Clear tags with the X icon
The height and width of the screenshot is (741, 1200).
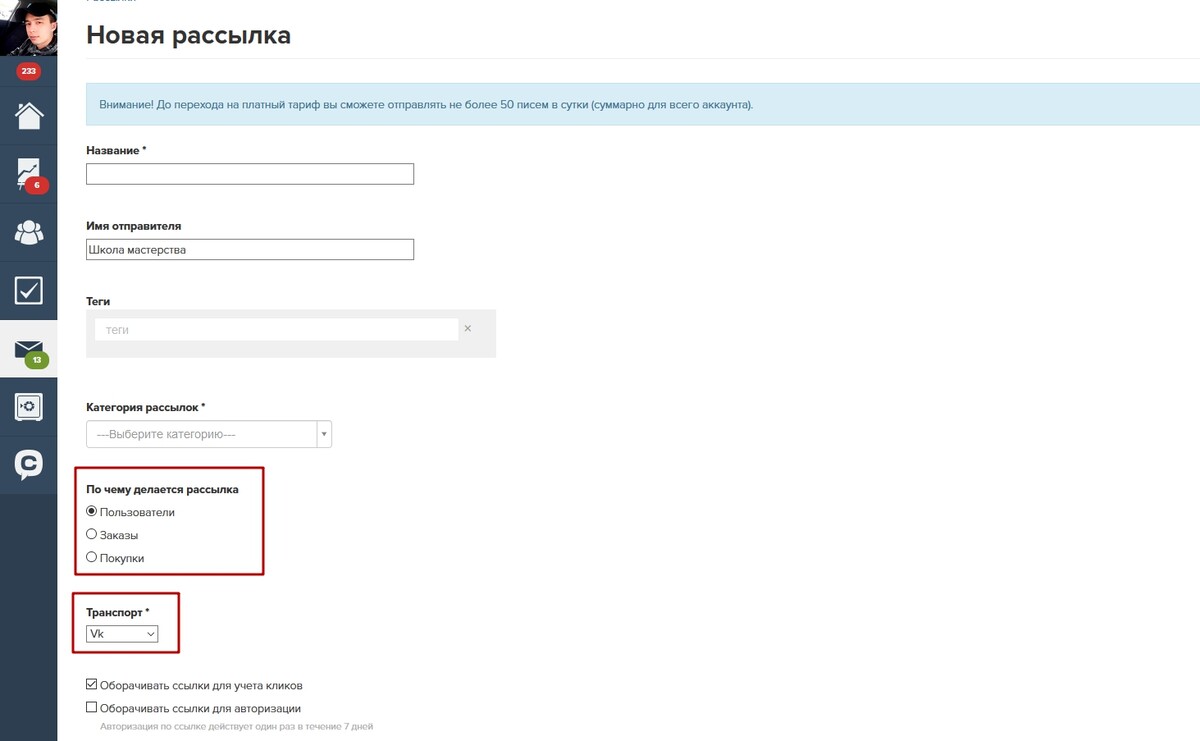(x=468, y=328)
